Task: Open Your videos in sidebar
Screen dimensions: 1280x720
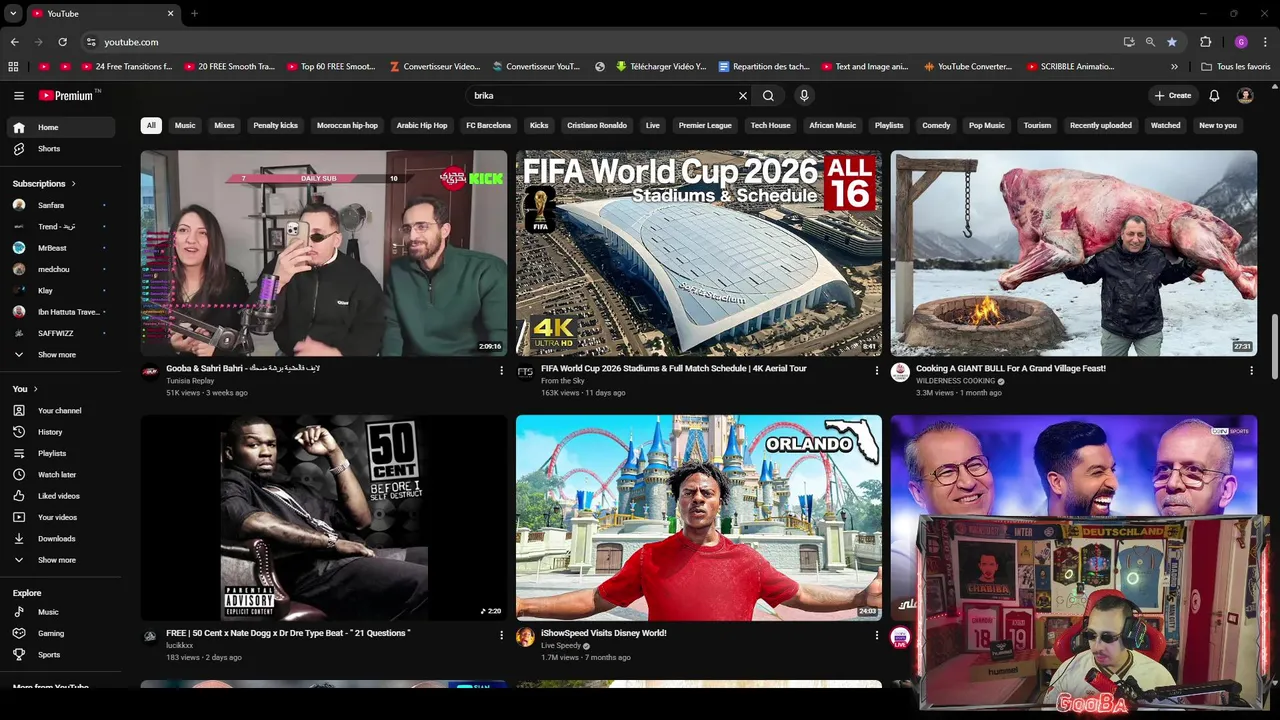Action: [x=62, y=517]
